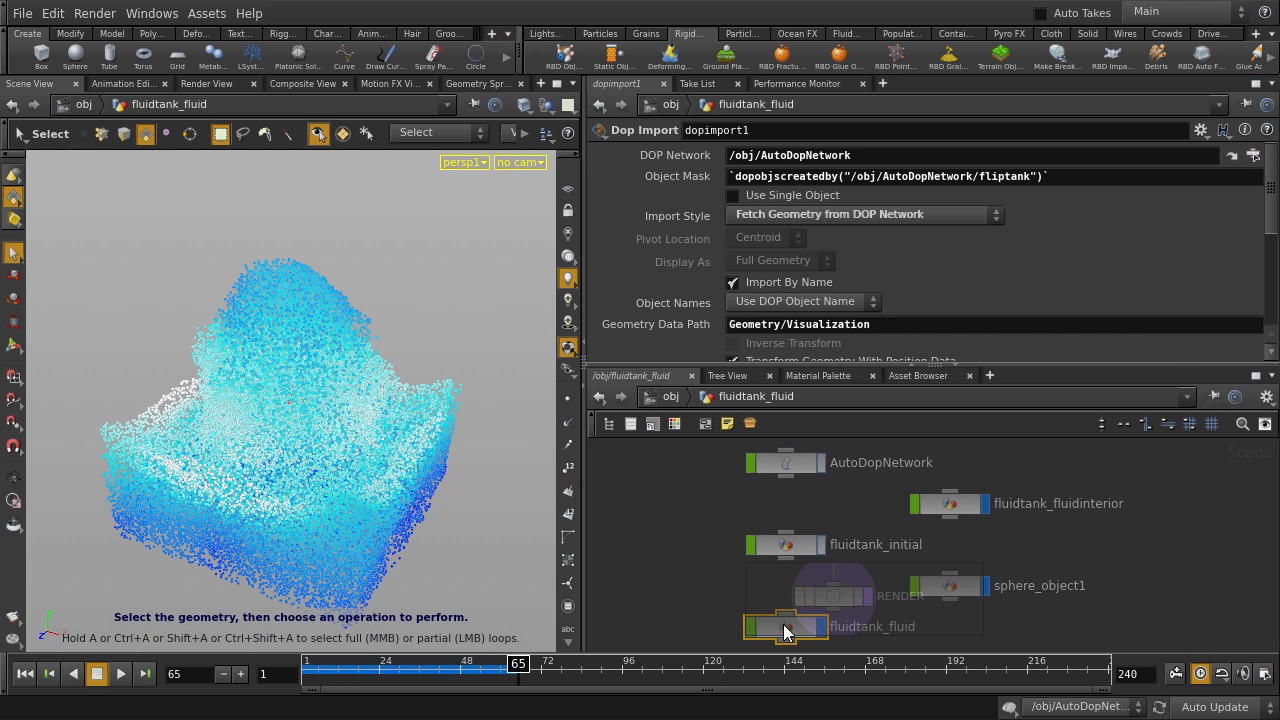
Task: Click the Torus shelf tool
Action: point(143,56)
